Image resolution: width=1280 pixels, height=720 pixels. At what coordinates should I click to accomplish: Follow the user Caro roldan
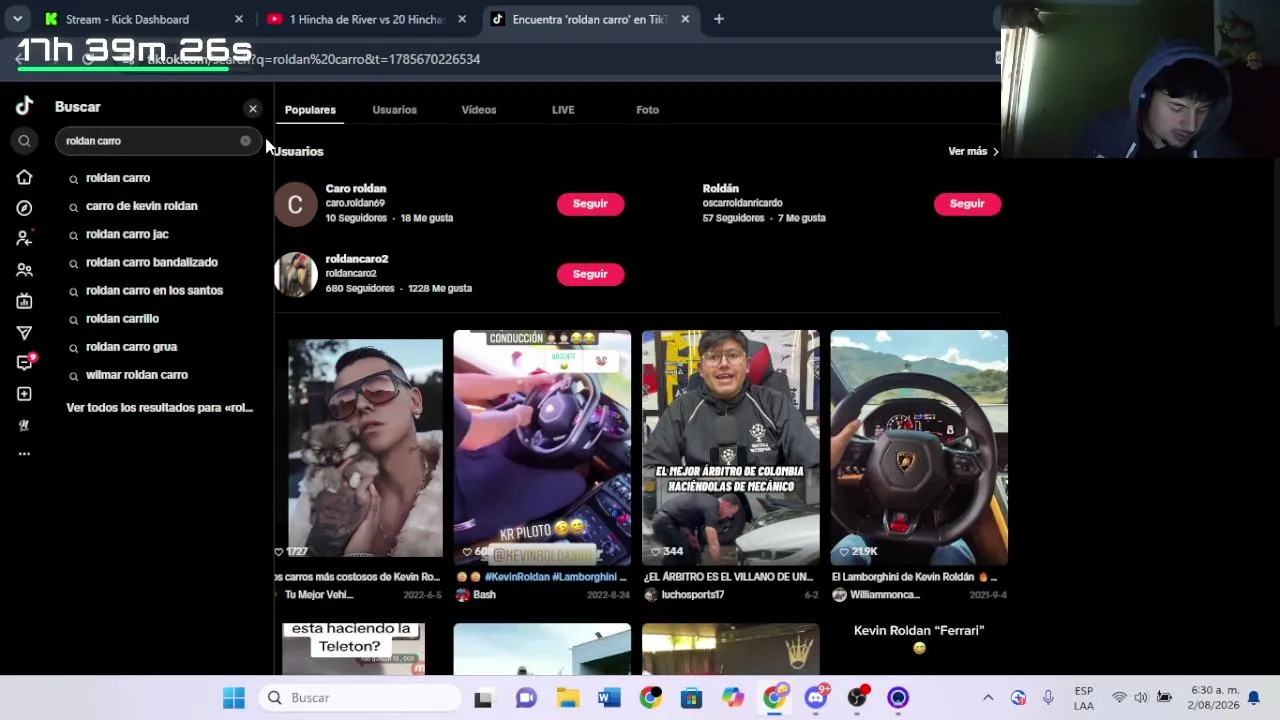tap(590, 204)
